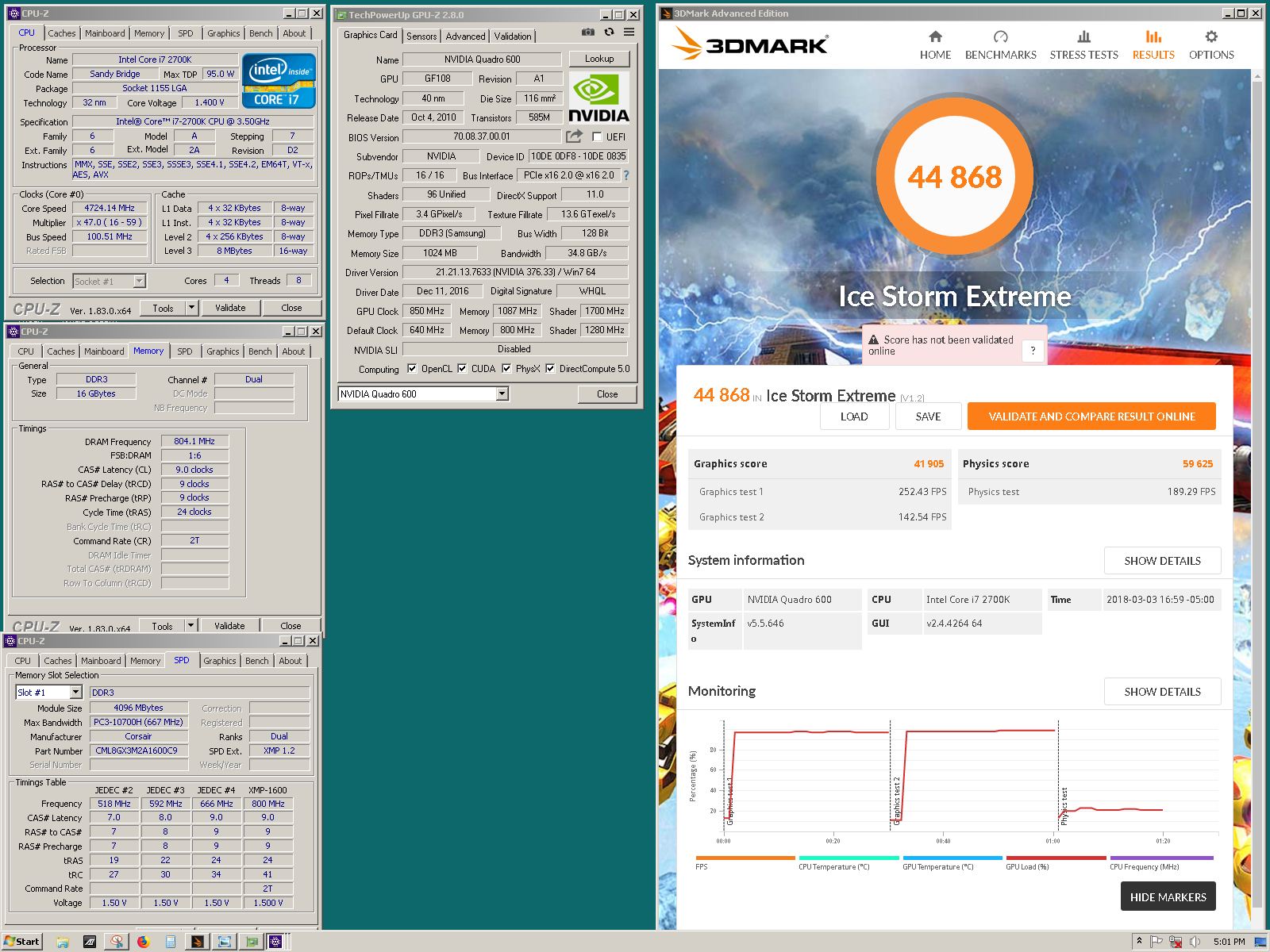Click the help question mark on validation warning
1270x952 pixels.
tap(1033, 350)
